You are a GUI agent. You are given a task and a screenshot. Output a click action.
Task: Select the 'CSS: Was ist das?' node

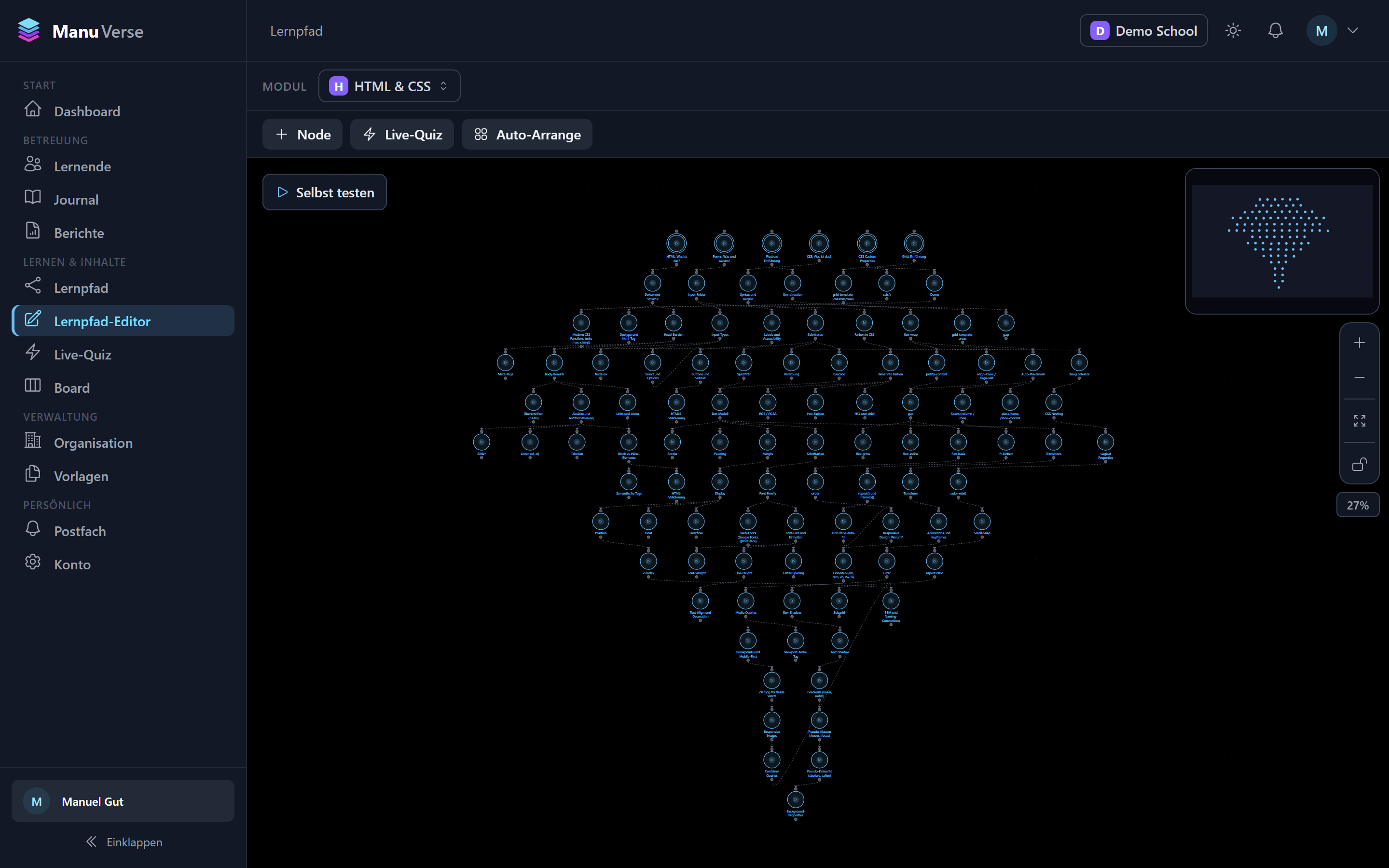[x=819, y=243]
